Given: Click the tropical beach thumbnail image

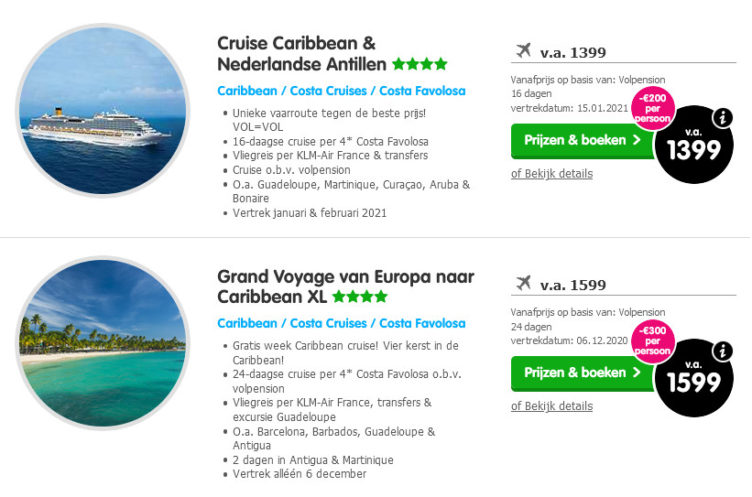Looking at the screenshot, I should tap(101, 343).
